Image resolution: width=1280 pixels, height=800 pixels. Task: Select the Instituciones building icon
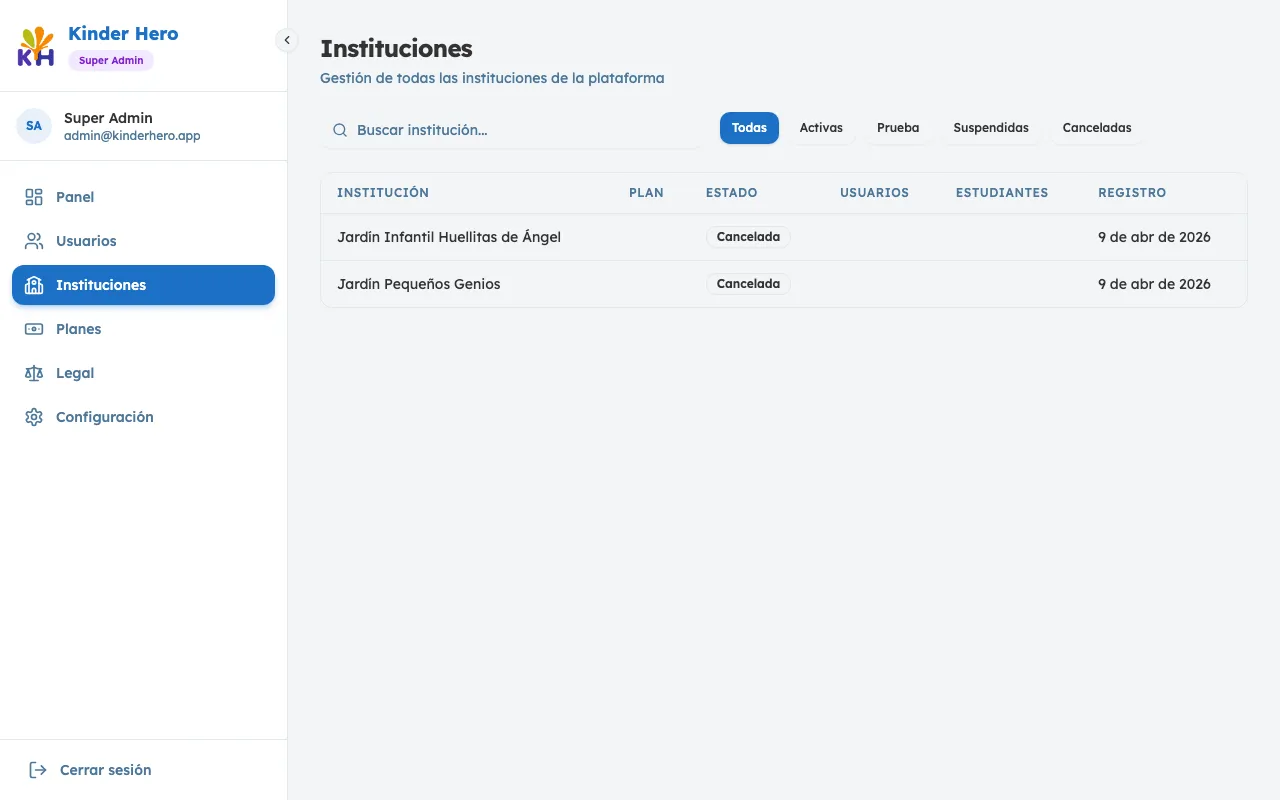click(34, 285)
